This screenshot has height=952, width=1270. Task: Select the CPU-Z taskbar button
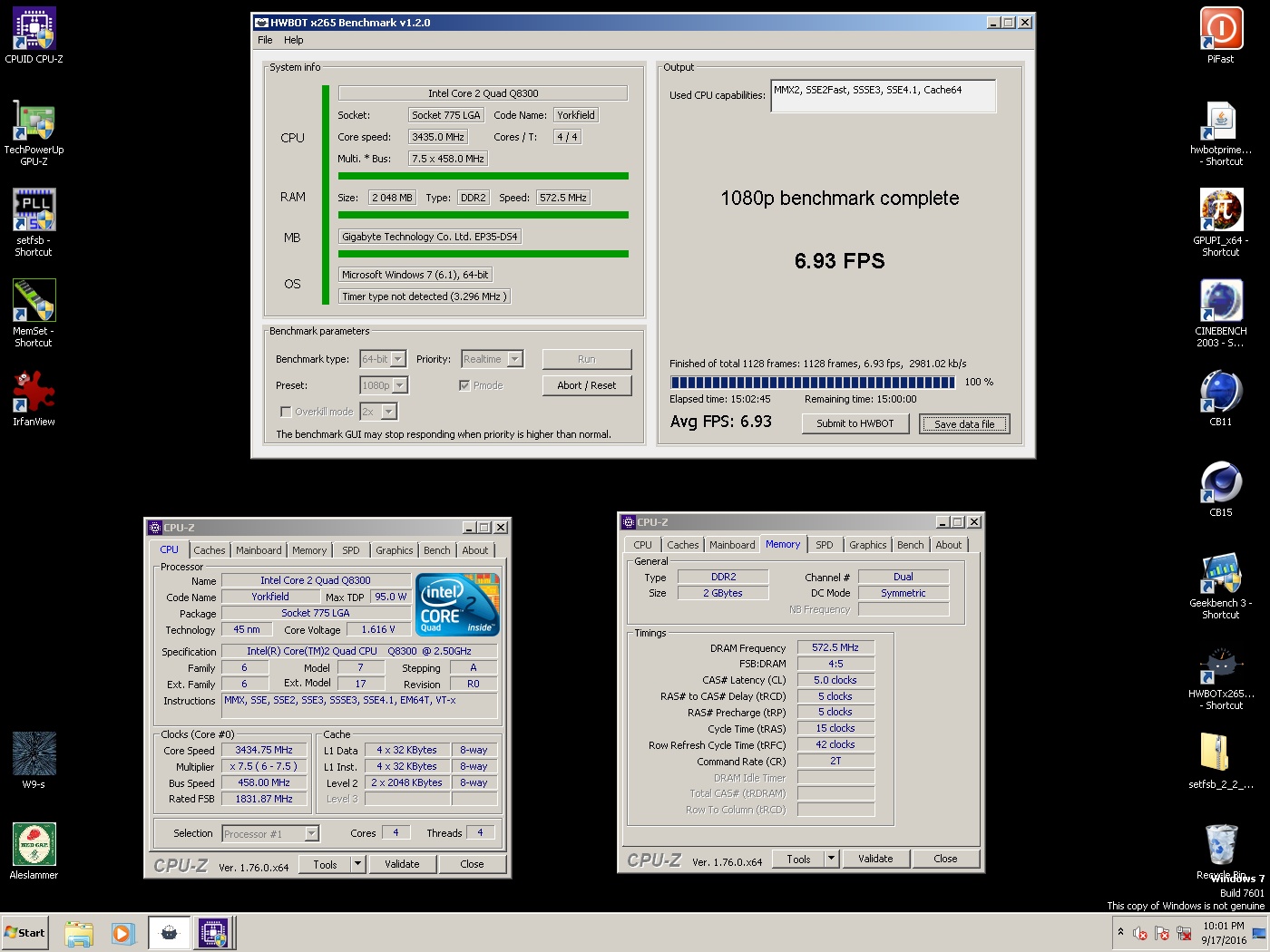pos(213,933)
